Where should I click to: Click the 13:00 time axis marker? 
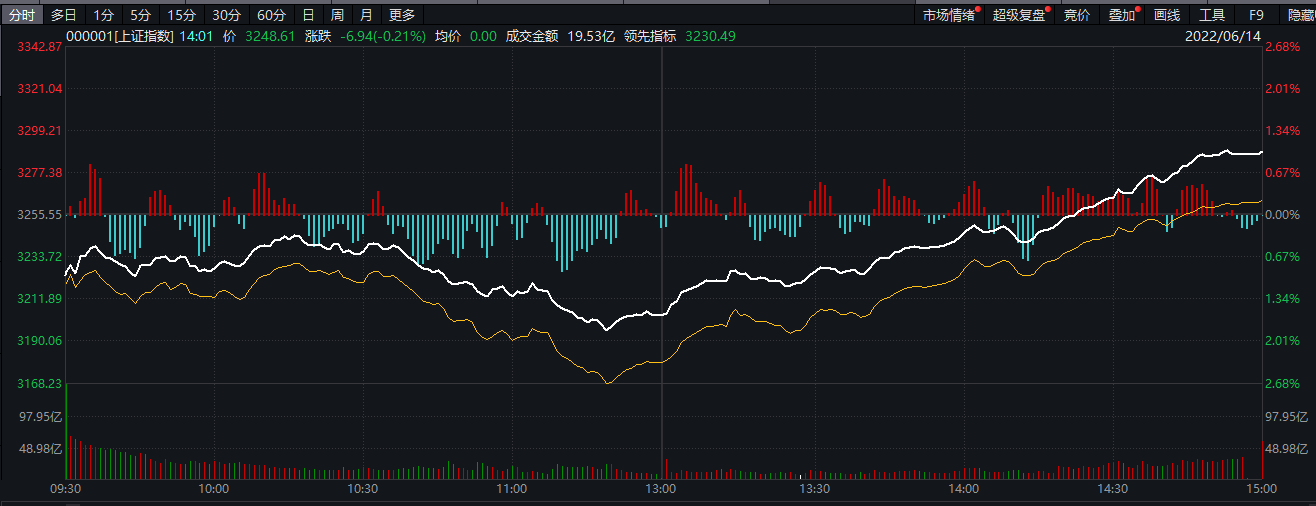click(x=661, y=490)
